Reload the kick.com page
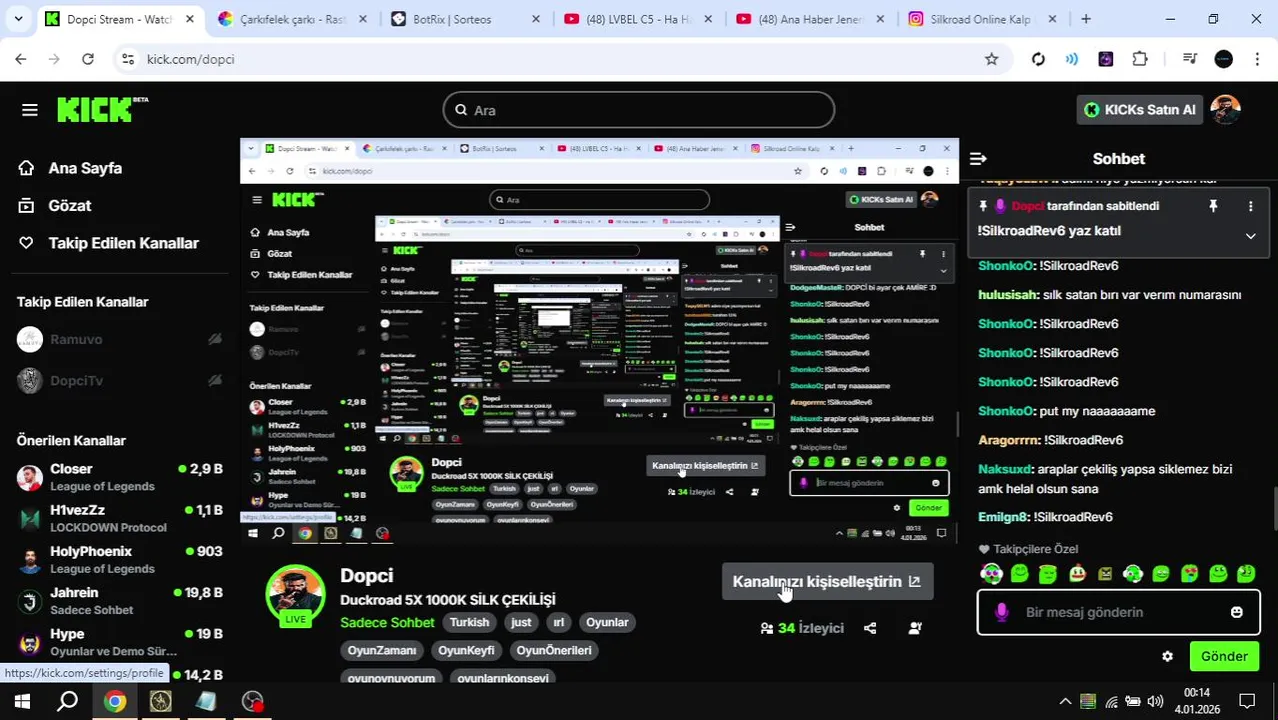The image size is (1278, 720). [x=88, y=59]
